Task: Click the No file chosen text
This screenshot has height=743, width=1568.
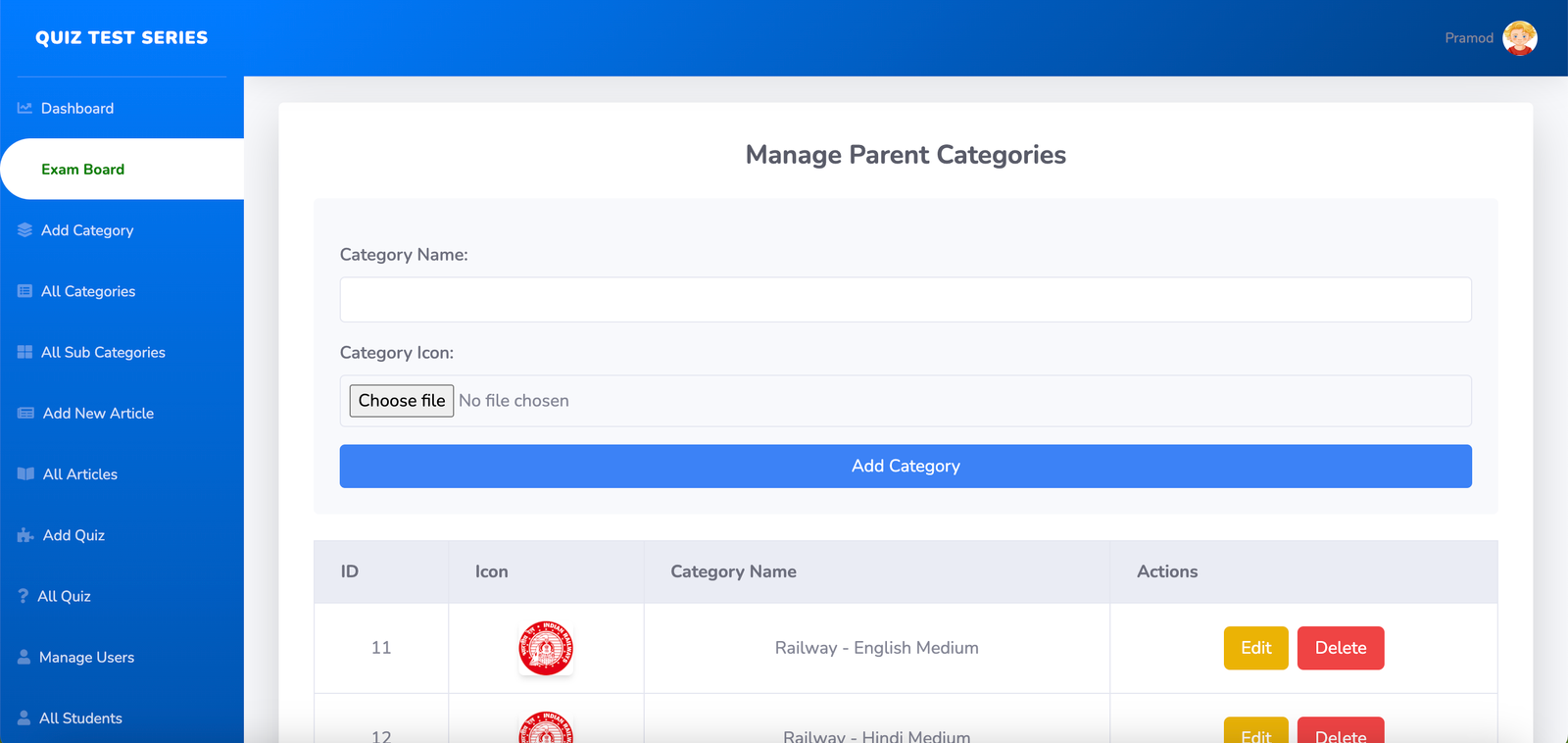Action: (x=514, y=401)
